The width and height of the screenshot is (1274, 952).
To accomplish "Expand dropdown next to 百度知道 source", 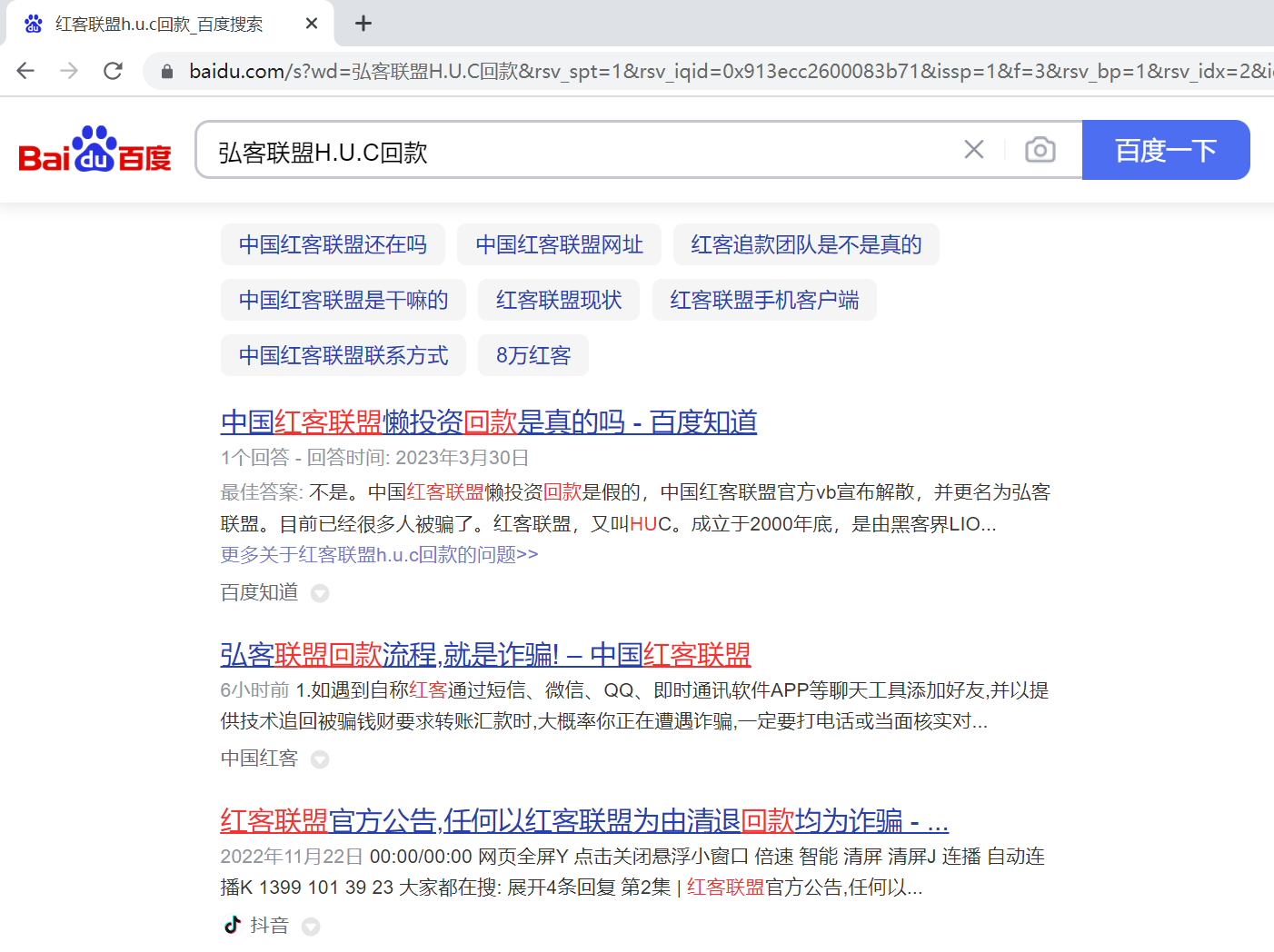I will pos(320,593).
